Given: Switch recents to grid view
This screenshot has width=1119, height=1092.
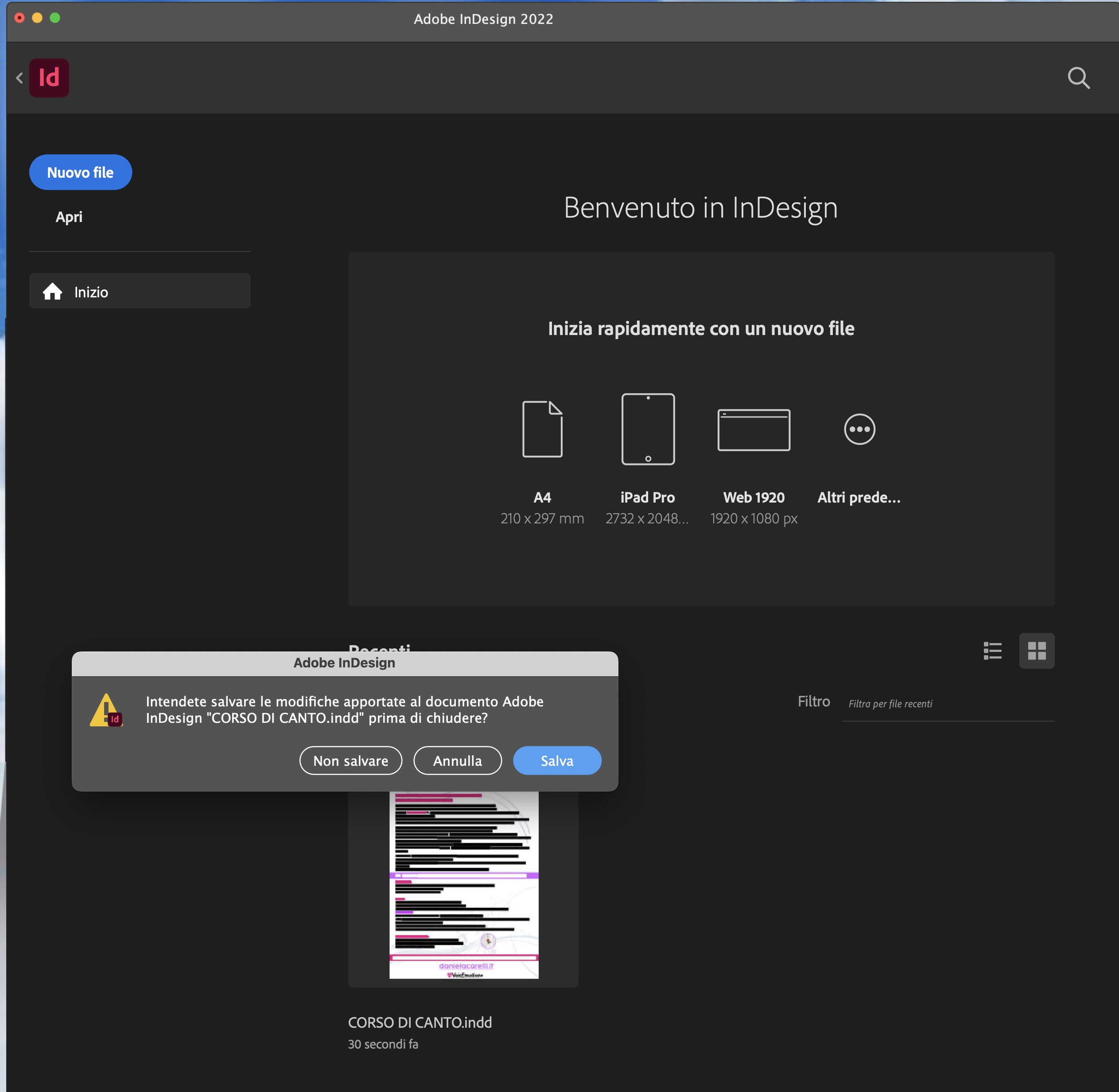Looking at the screenshot, I should (1037, 651).
